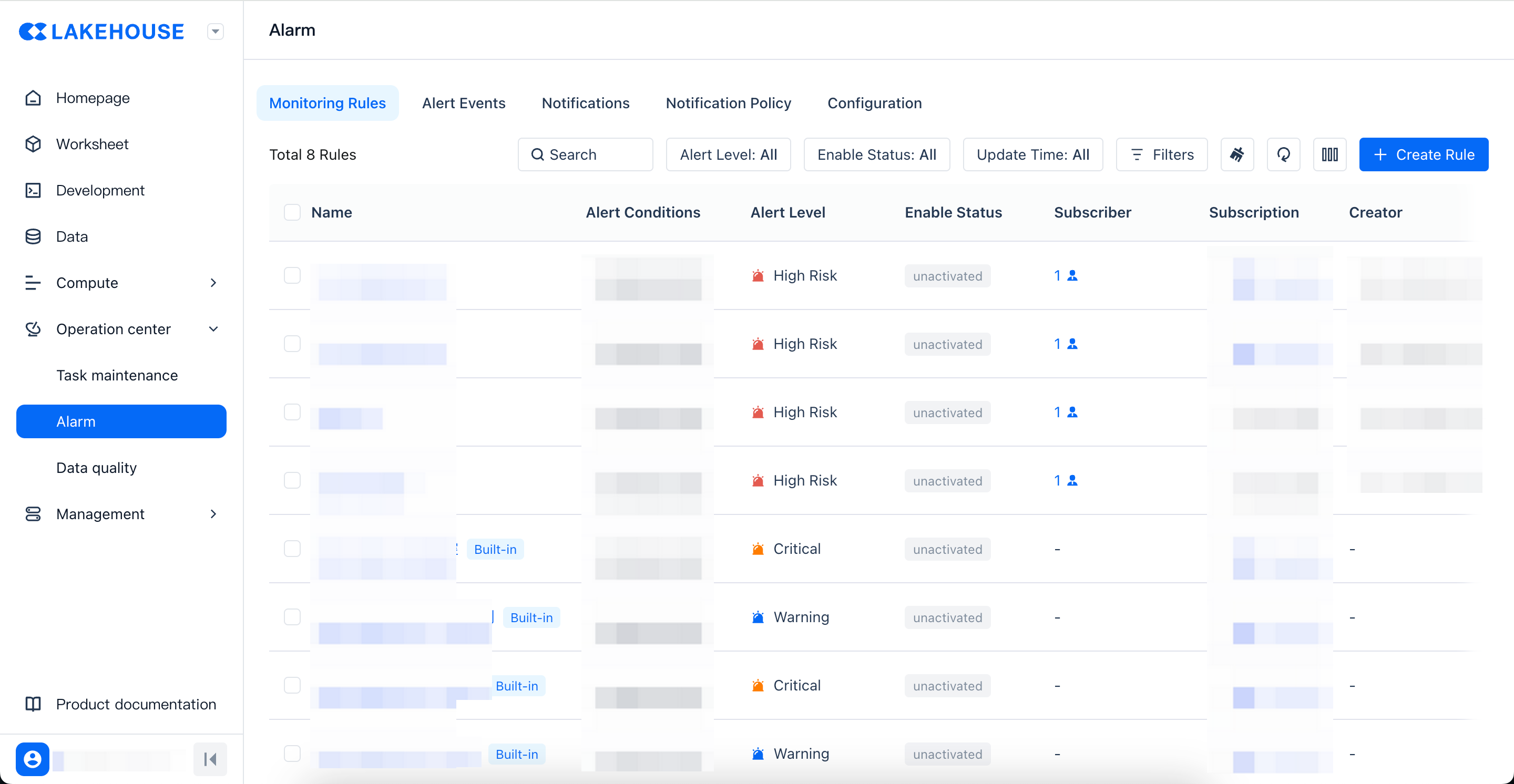Image resolution: width=1514 pixels, height=784 pixels.
Task: Open the Alert Level: All dropdown
Action: click(728, 154)
